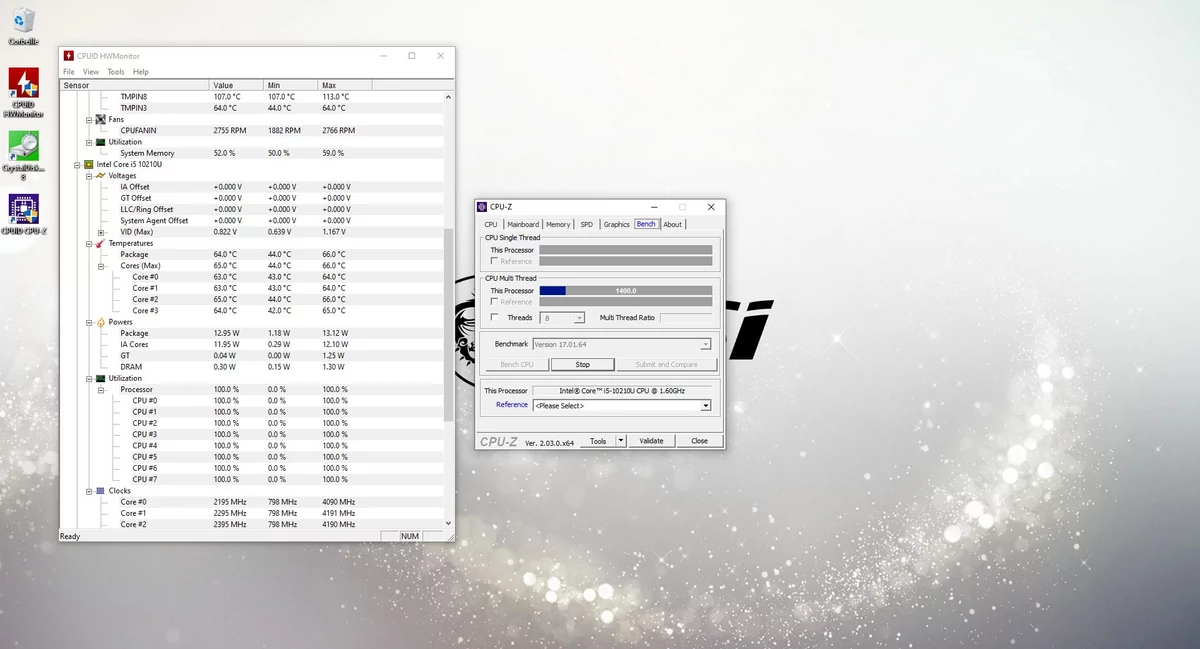Launch the CPUID HWMonitor desktop shortcut

point(23,92)
